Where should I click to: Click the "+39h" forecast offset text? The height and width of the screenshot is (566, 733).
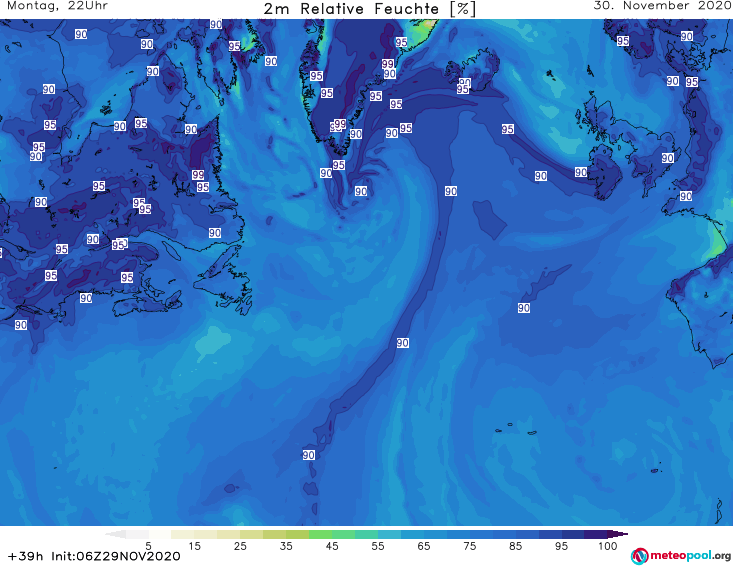pyautogui.click(x=26, y=556)
